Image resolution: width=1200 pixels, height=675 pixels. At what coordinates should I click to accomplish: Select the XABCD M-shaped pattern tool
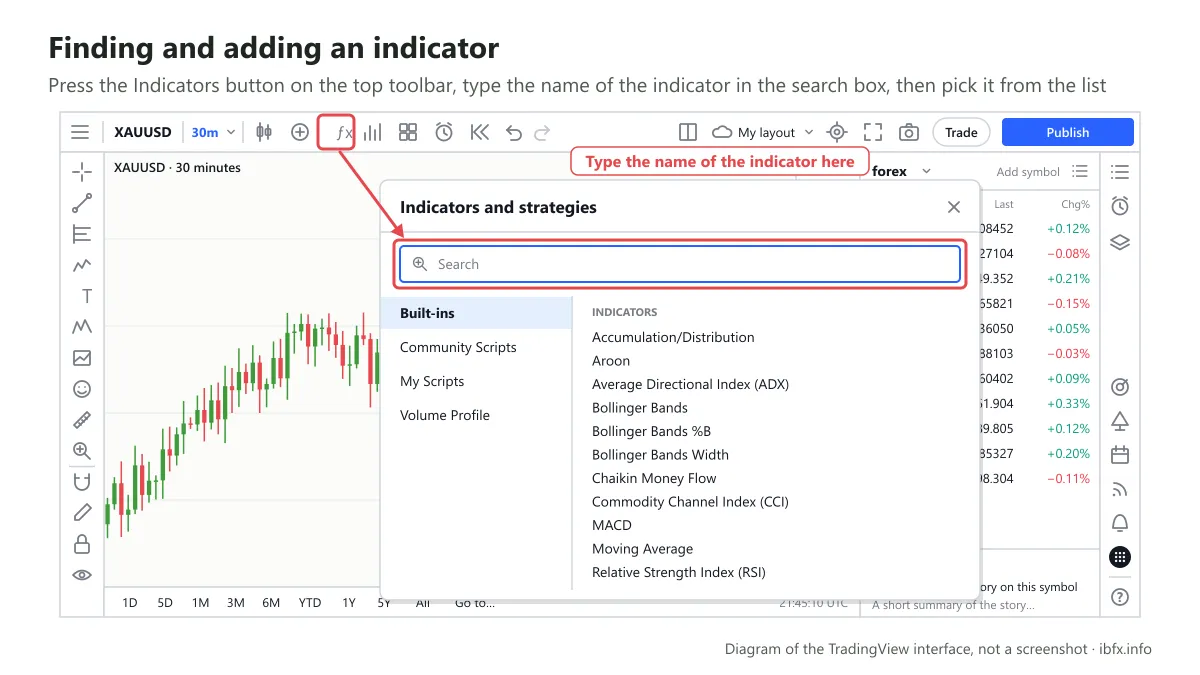82,327
